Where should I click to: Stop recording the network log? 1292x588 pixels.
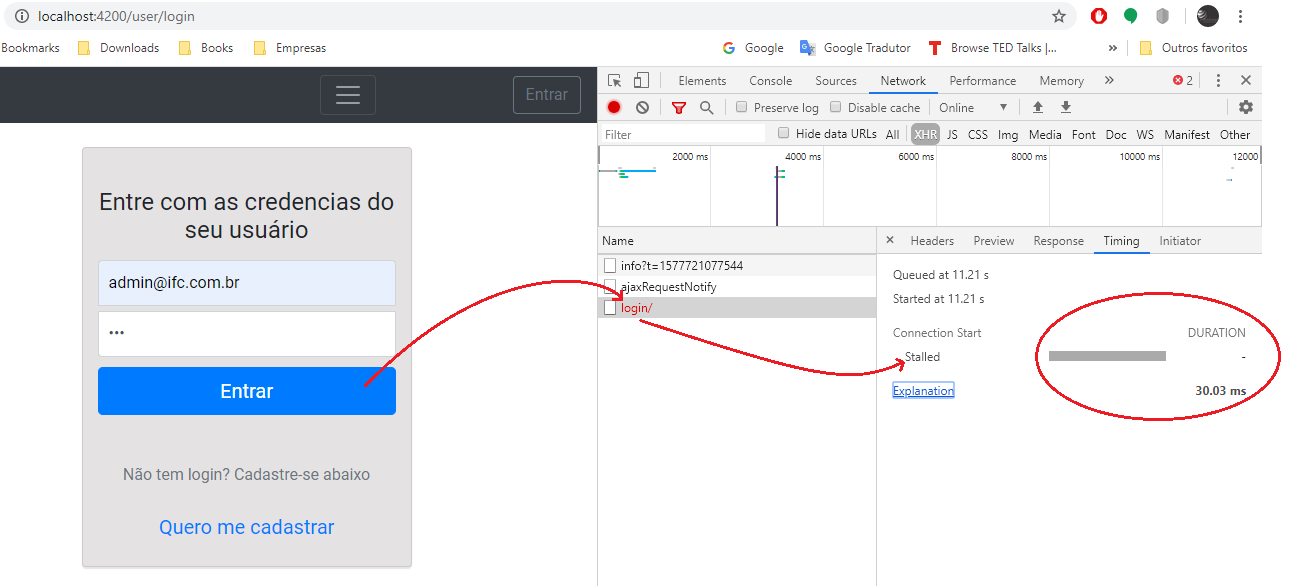[614, 107]
